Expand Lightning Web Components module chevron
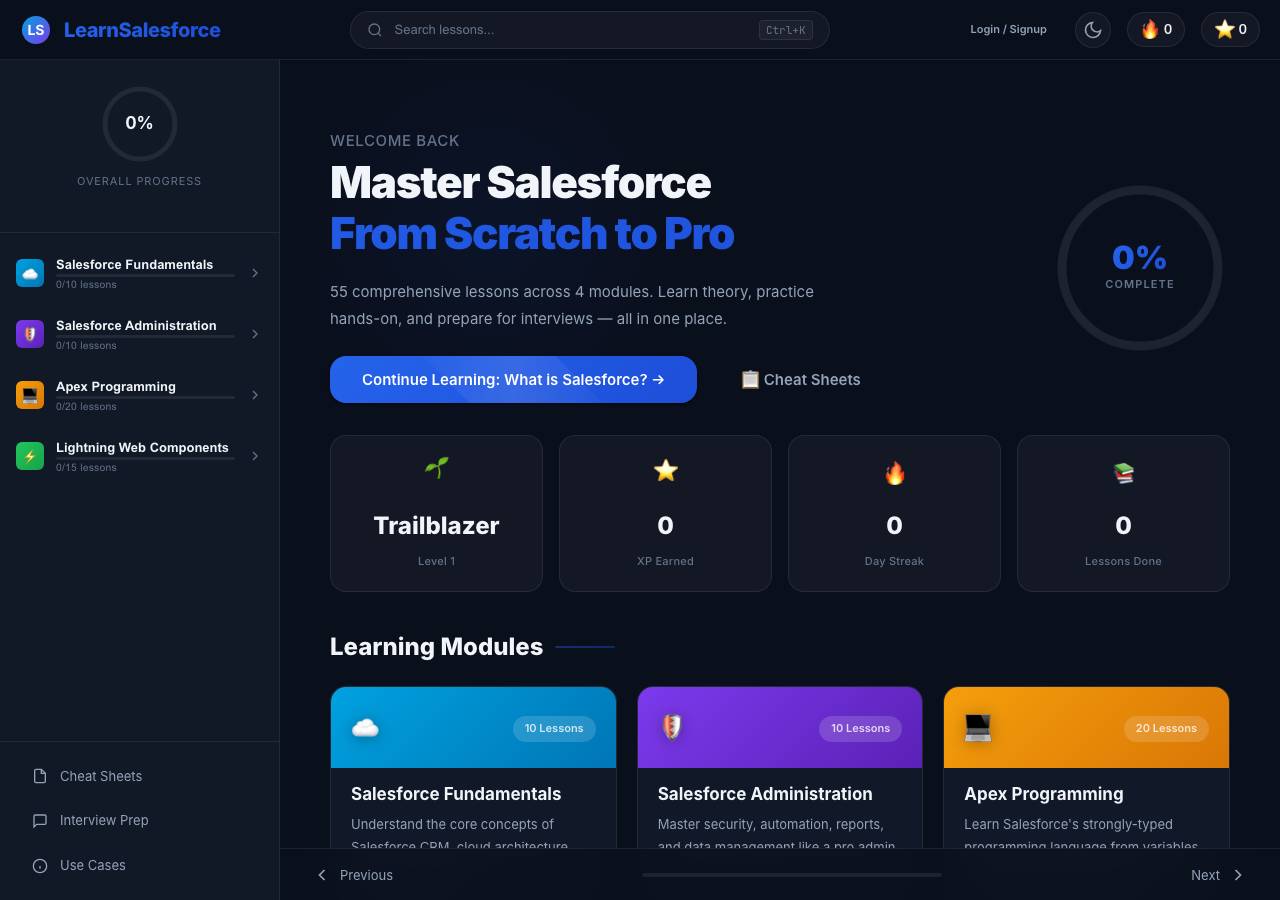The height and width of the screenshot is (900, 1280). click(255, 456)
